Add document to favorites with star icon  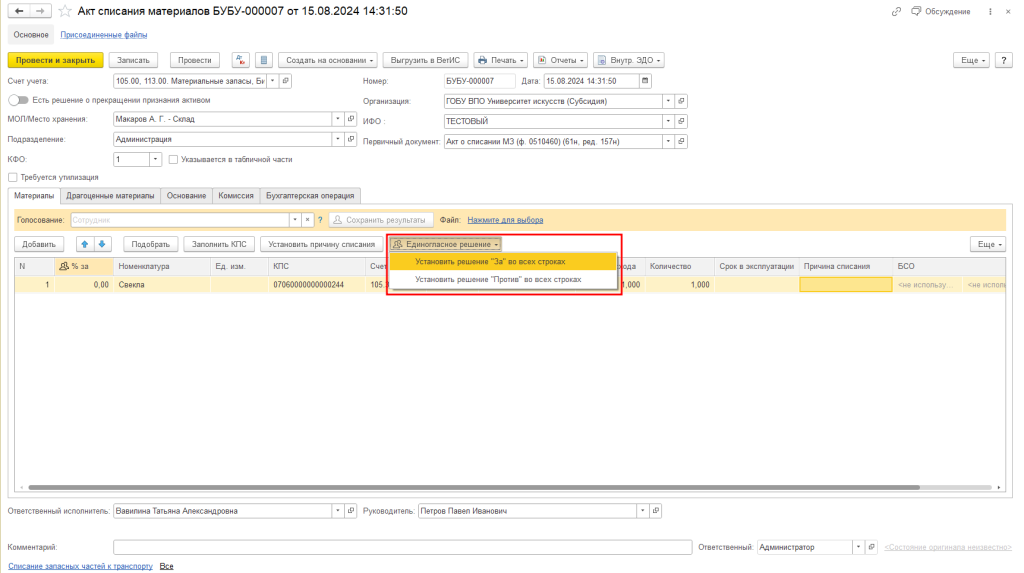coord(65,11)
